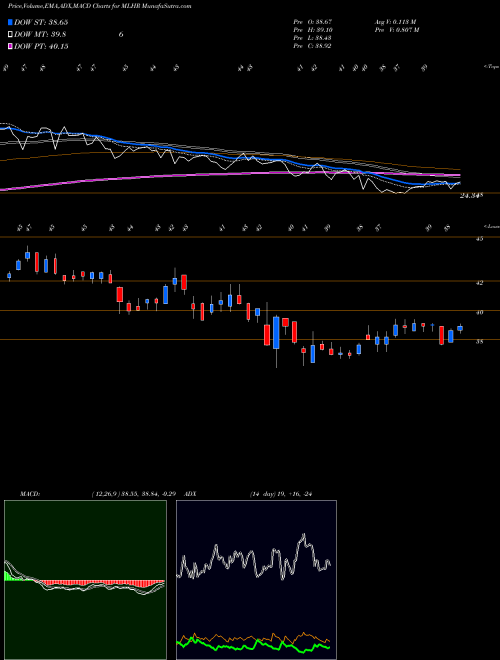Image resolution: width=500 pixels, height=660 pixels.
Task: Click the 'Pre H: 39.10' high value
Action: coord(313,30)
